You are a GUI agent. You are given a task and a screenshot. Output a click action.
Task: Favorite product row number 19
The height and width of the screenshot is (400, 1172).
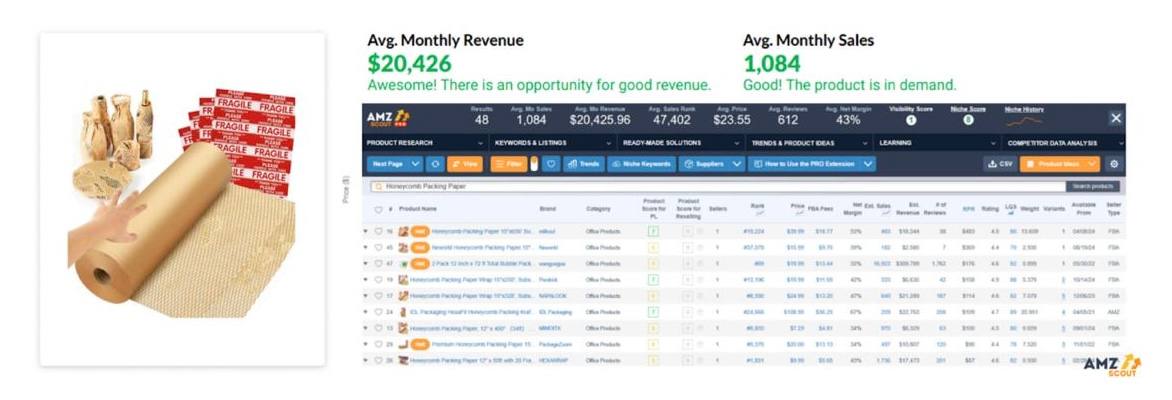378,280
